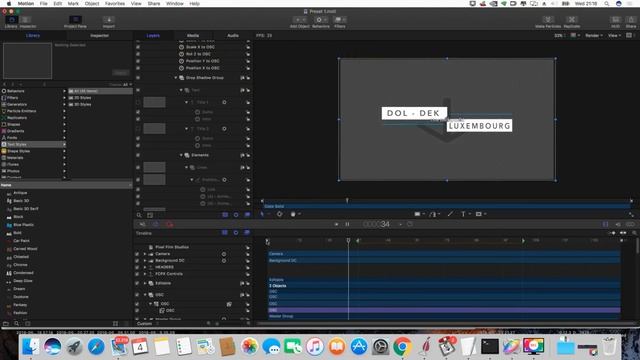The height and width of the screenshot is (360, 640).
Task: Open the Favorites menu
Action: pyautogui.click(x=115, y=3)
